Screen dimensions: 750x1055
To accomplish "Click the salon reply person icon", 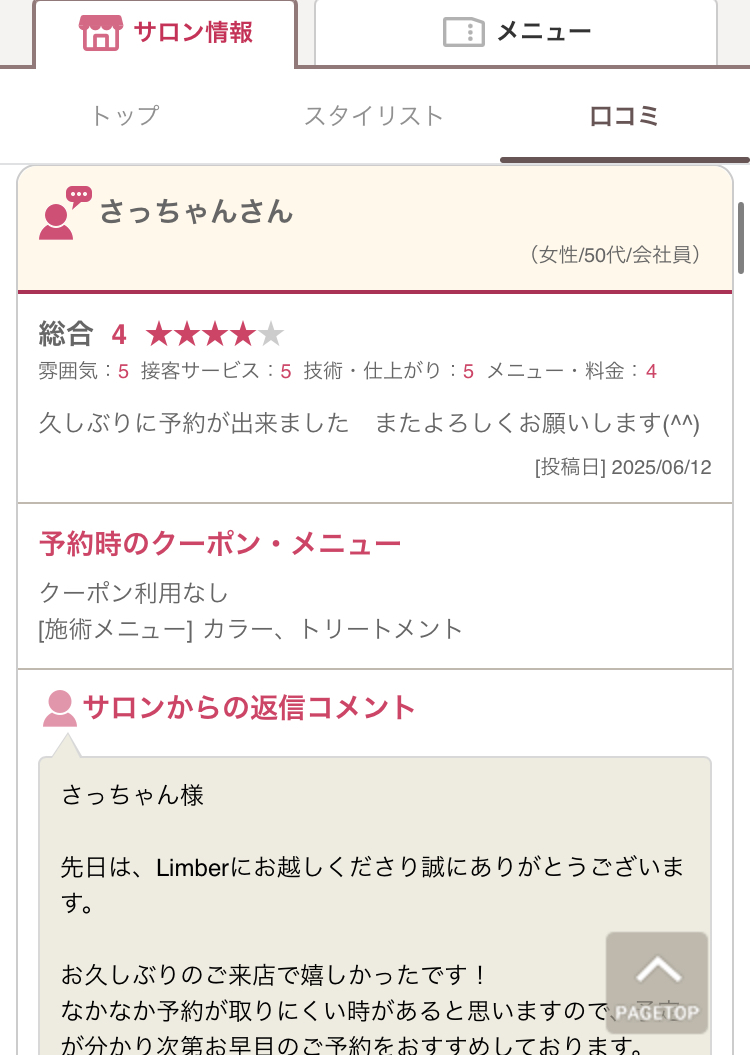I will coord(60,708).
